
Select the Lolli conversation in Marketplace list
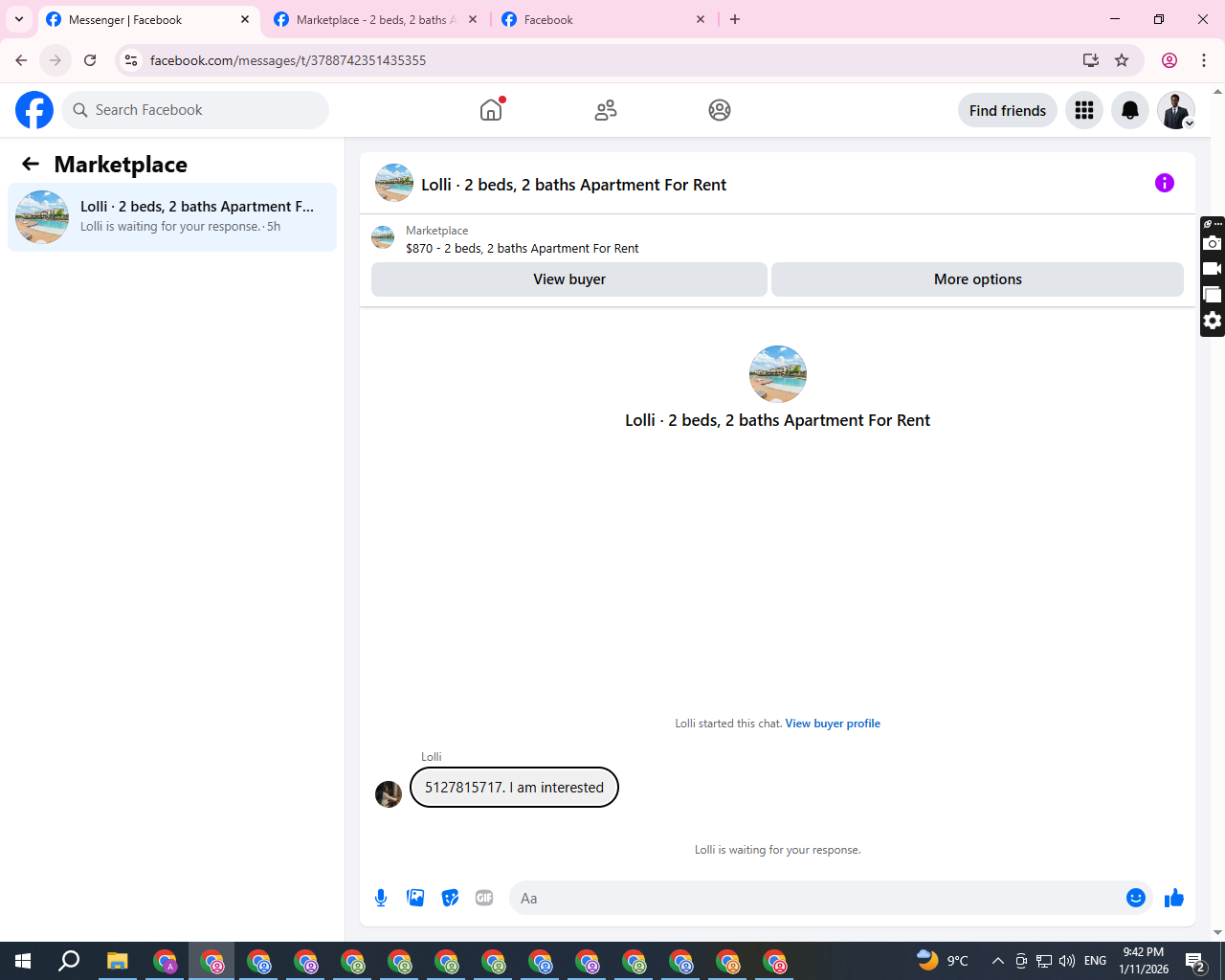172,217
